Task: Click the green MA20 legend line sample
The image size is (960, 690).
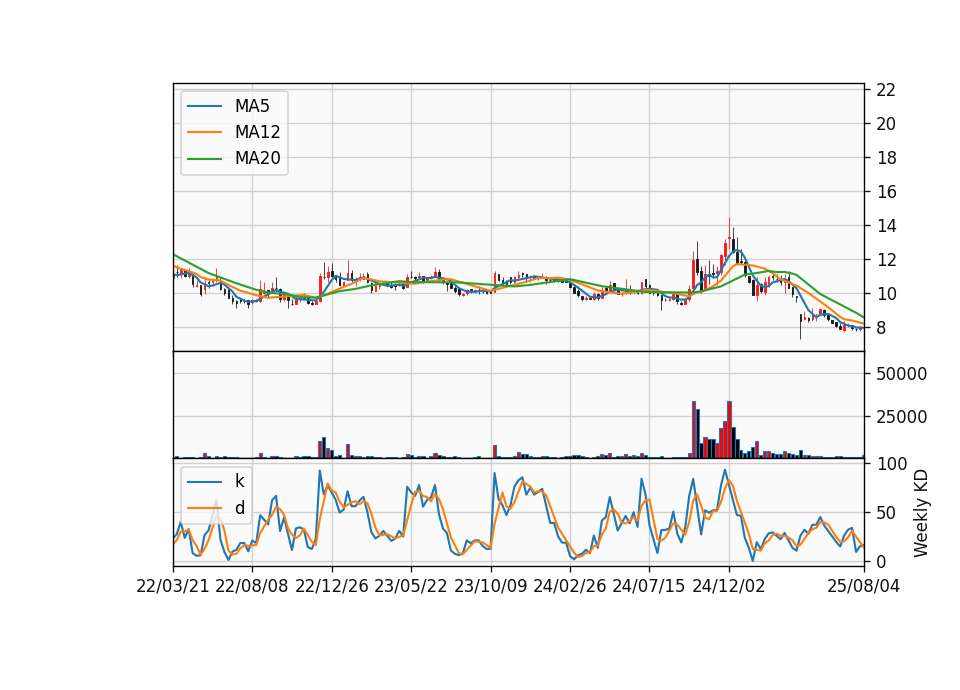Action: click(204, 159)
